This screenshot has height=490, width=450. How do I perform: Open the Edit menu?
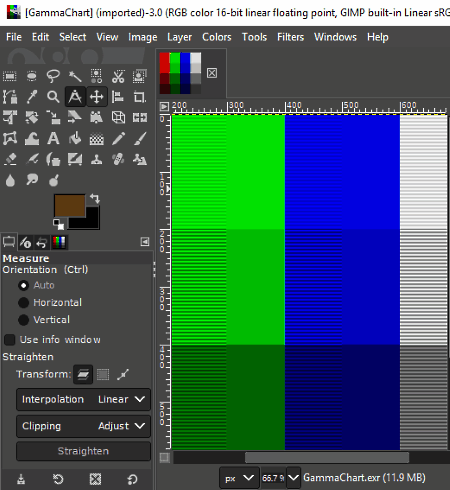coord(40,37)
